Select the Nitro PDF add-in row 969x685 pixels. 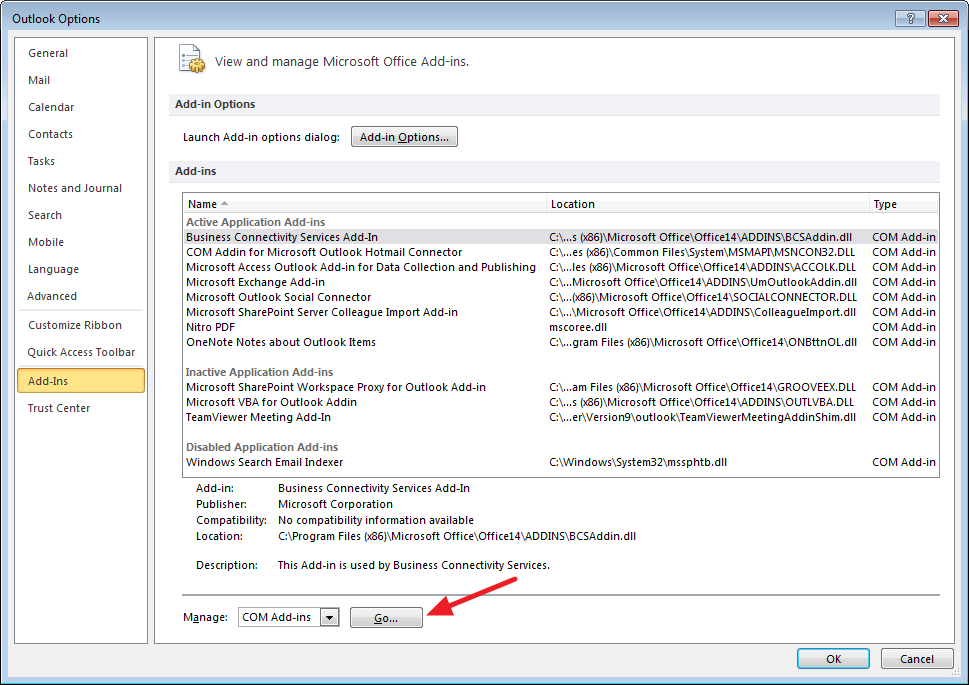coord(561,327)
